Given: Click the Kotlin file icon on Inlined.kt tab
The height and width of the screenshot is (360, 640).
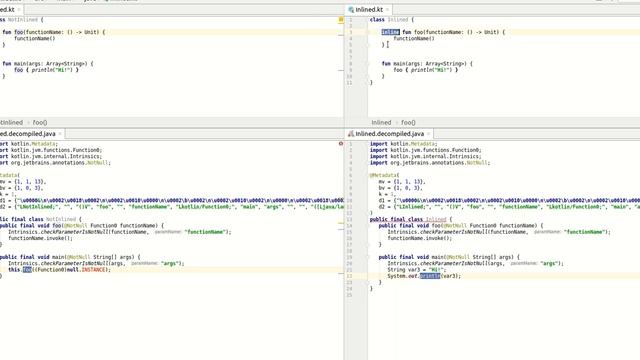Looking at the screenshot, I should pos(351,9).
